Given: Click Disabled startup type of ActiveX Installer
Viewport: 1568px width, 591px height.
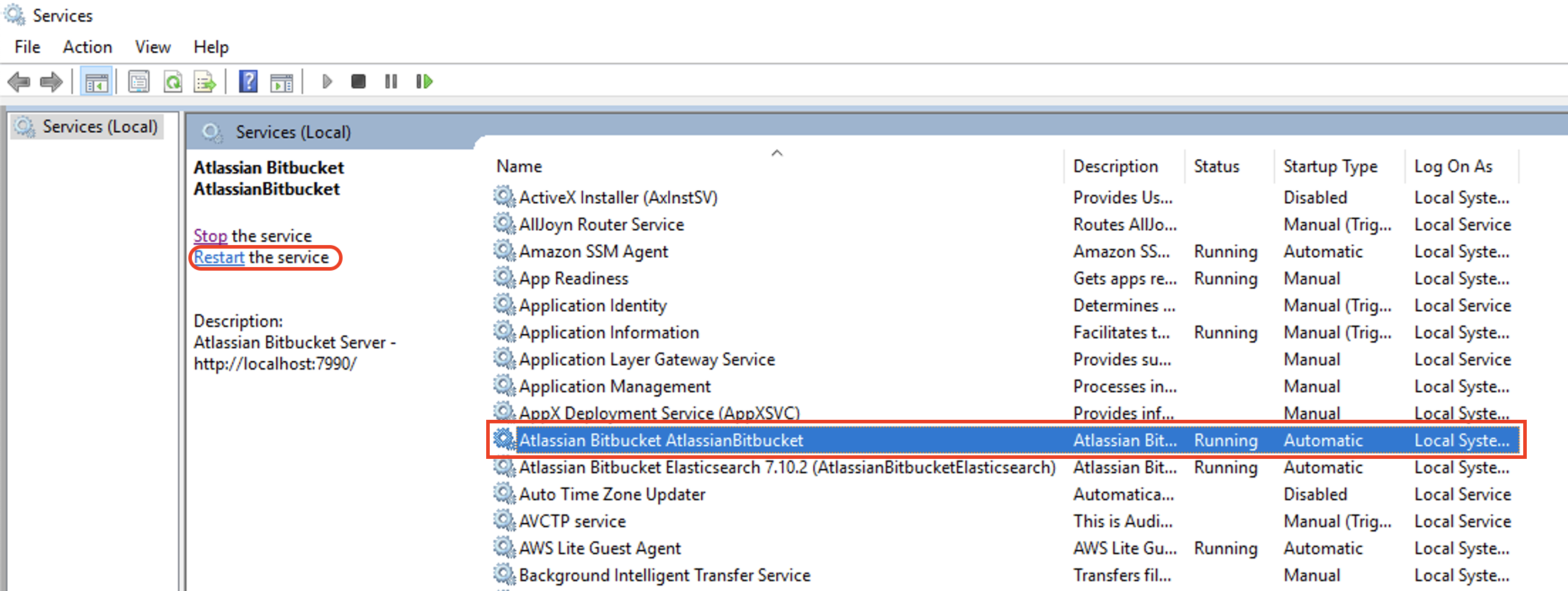Looking at the screenshot, I should 1315,197.
